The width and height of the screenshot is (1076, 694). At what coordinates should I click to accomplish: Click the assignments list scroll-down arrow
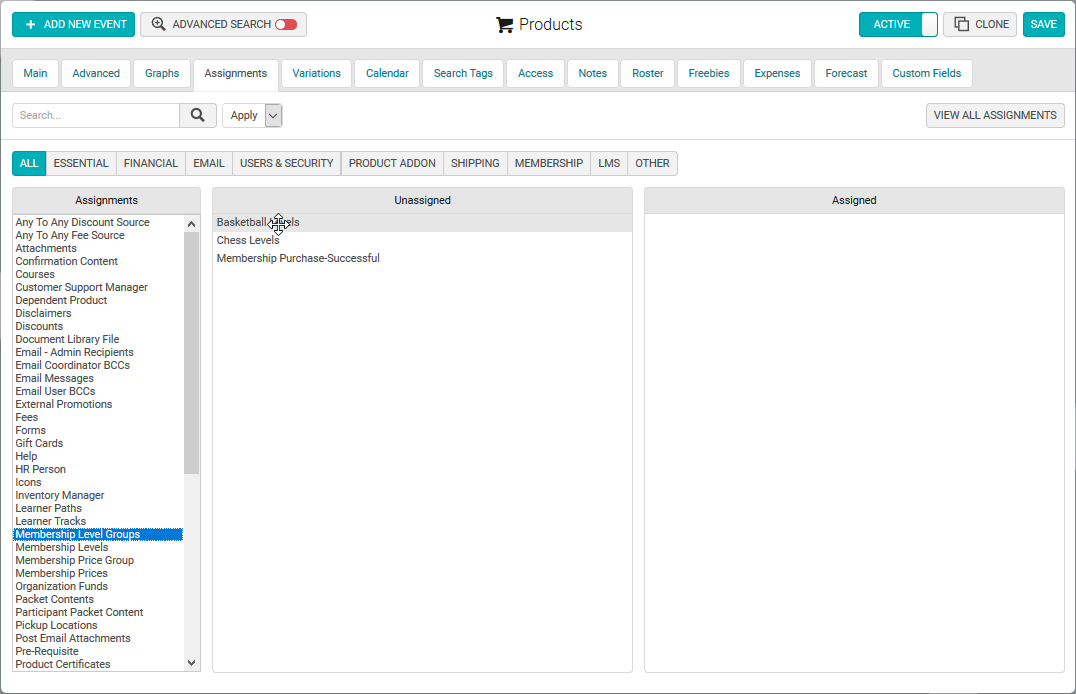click(x=191, y=663)
